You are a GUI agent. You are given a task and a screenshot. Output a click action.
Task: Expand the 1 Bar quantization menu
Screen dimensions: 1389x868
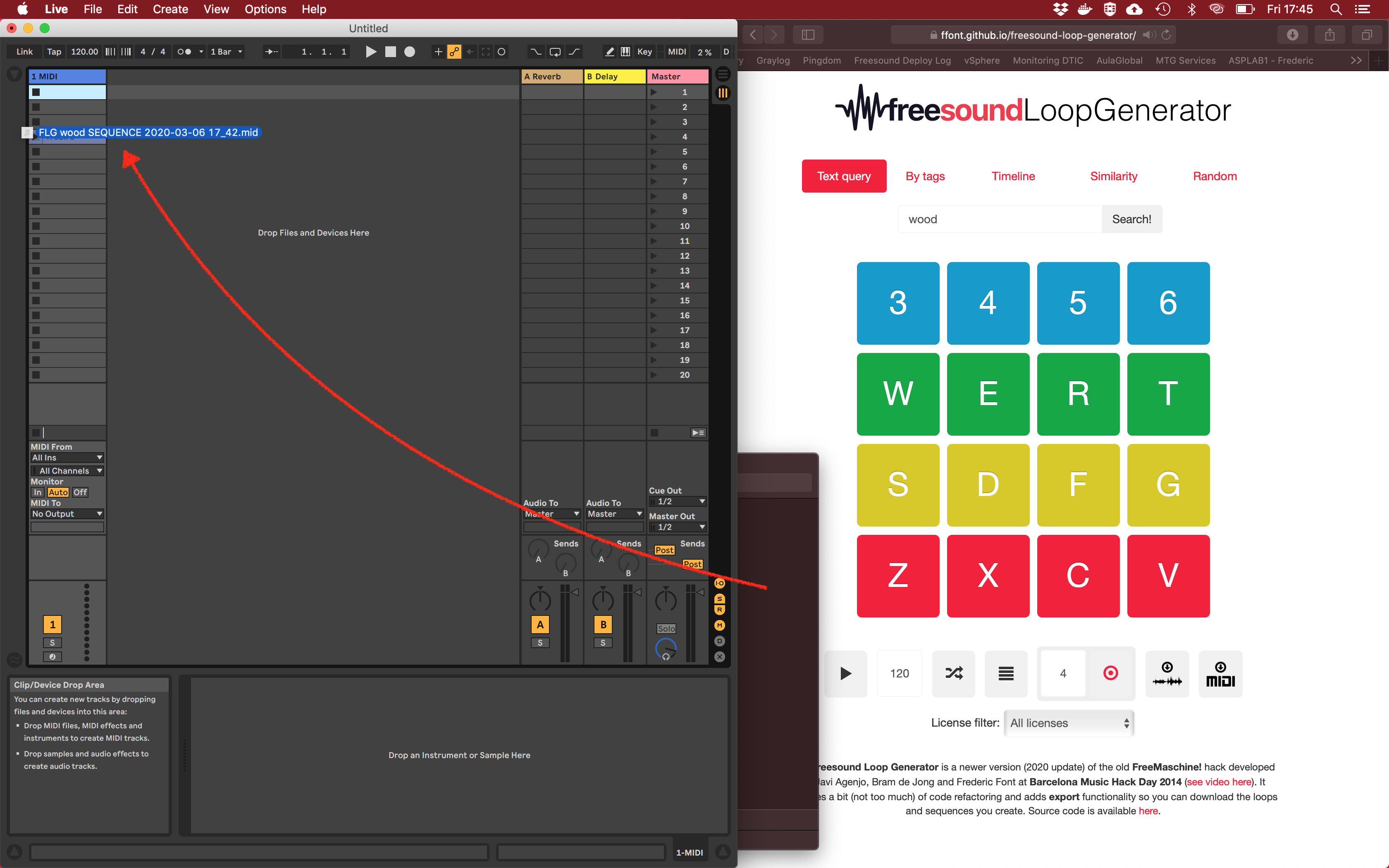(x=226, y=52)
